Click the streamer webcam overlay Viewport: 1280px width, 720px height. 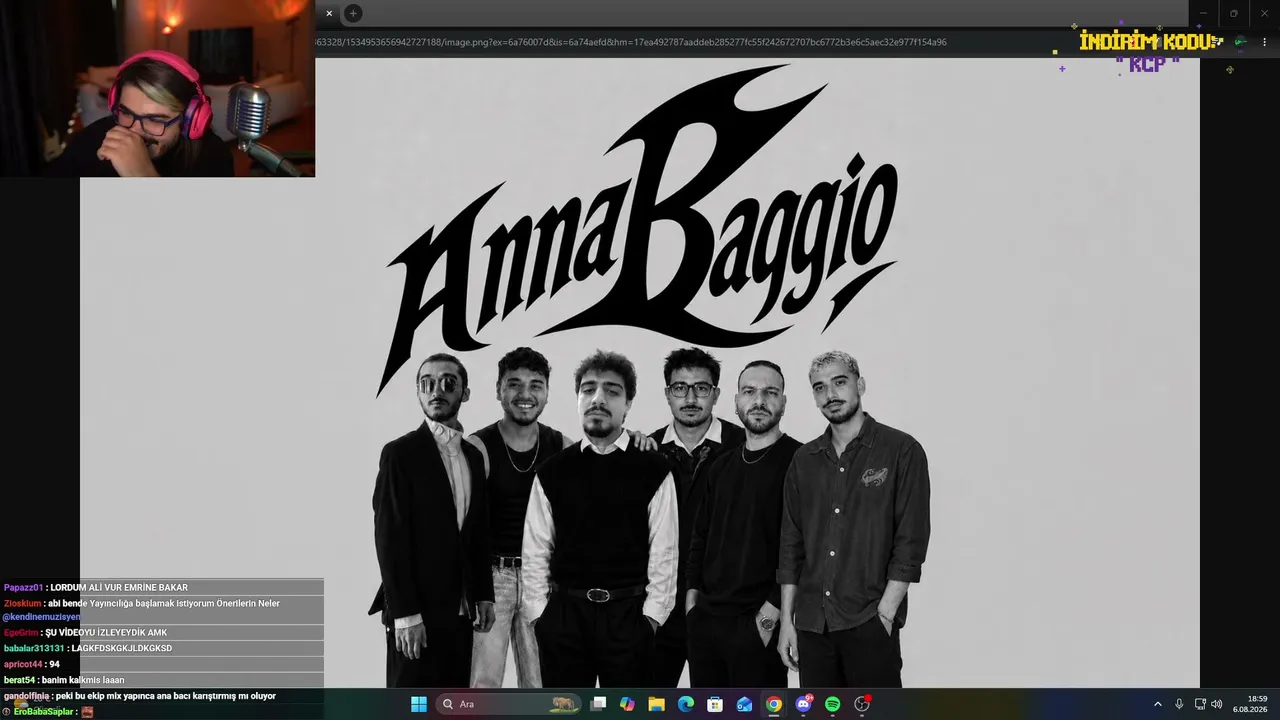157,88
